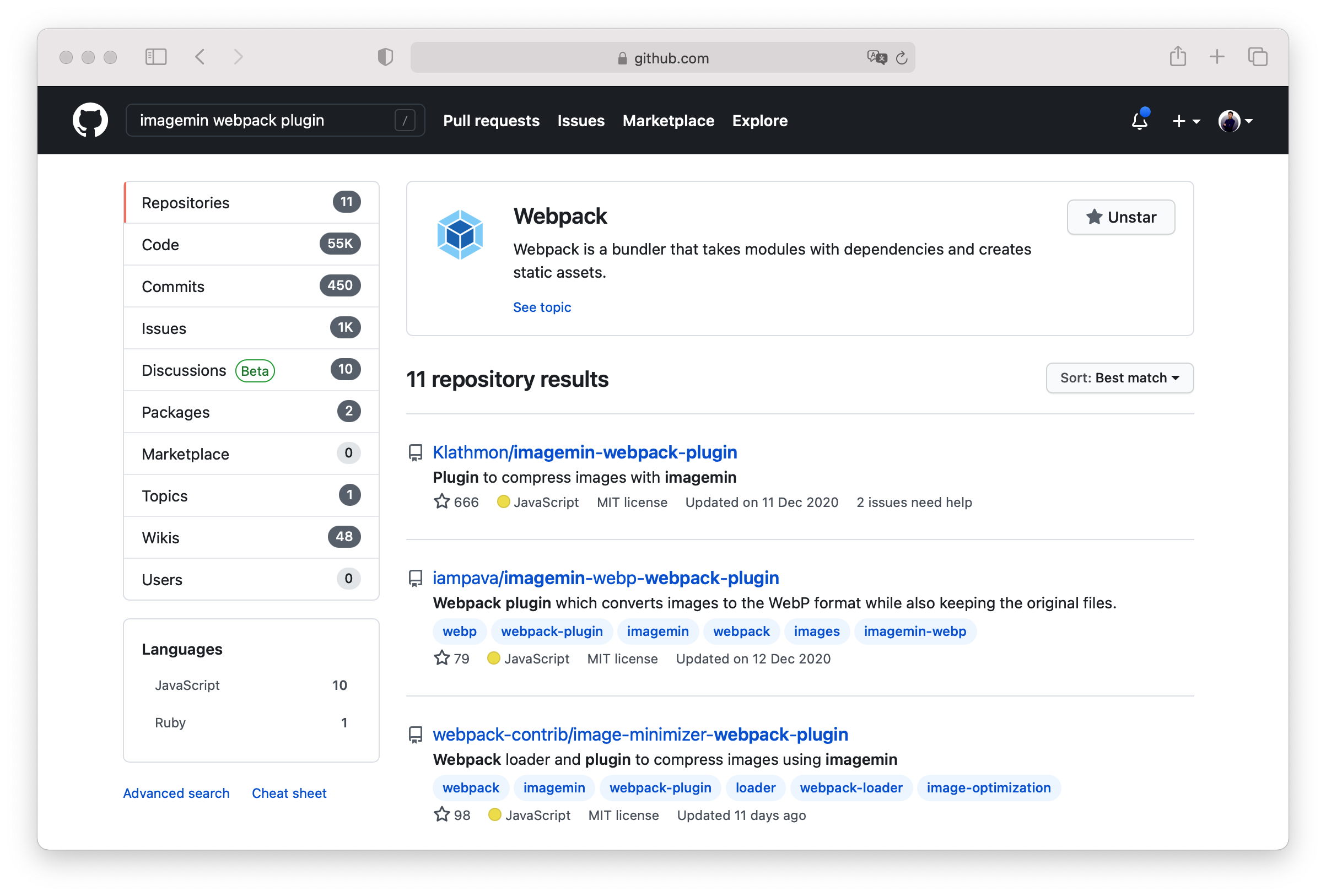Image resolution: width=1326 pixels, height=896 pixels.
Task: Click the See topic link
Action: pyautogui.click(x=541, y=307)
